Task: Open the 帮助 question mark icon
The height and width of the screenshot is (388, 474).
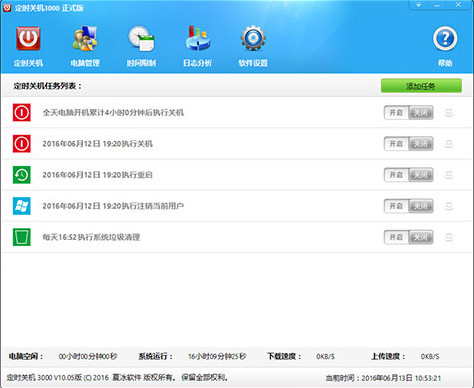Action: pos(445,39)
